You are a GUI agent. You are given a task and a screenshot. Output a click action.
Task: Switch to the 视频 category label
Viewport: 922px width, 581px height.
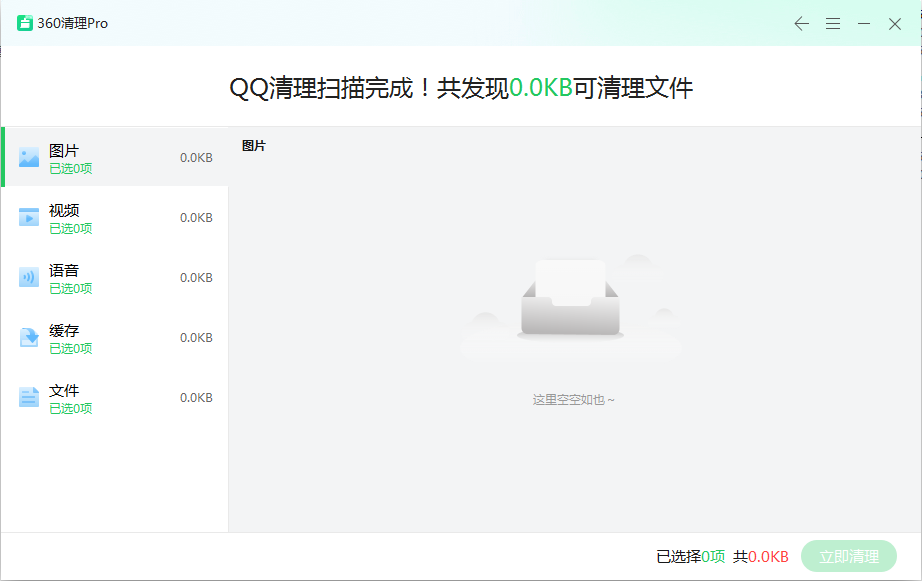point(64,210)
